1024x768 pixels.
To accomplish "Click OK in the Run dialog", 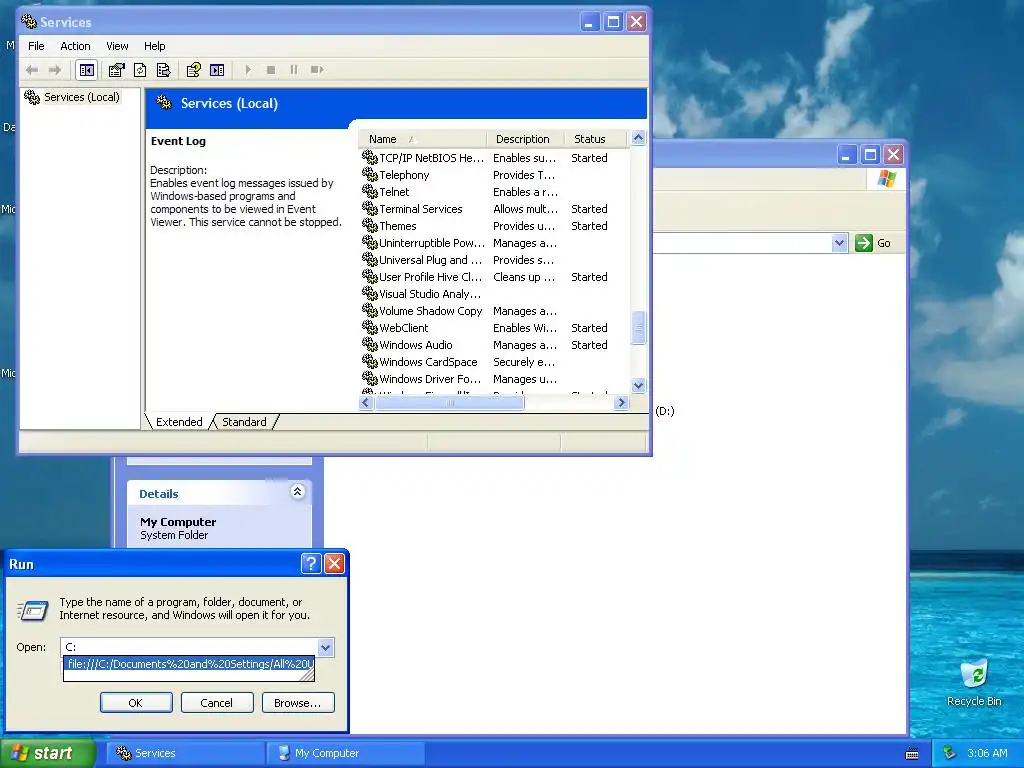I will 136,703.
